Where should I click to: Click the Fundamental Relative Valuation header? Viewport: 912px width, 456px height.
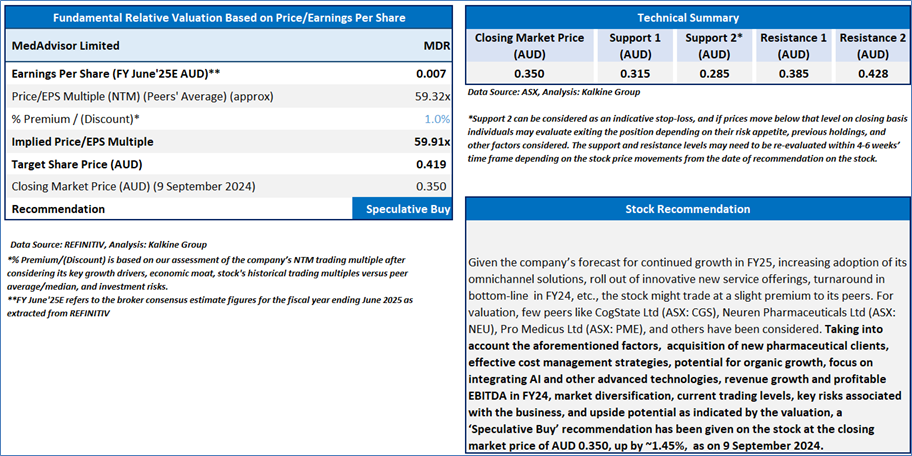click(x=229, y=17)
